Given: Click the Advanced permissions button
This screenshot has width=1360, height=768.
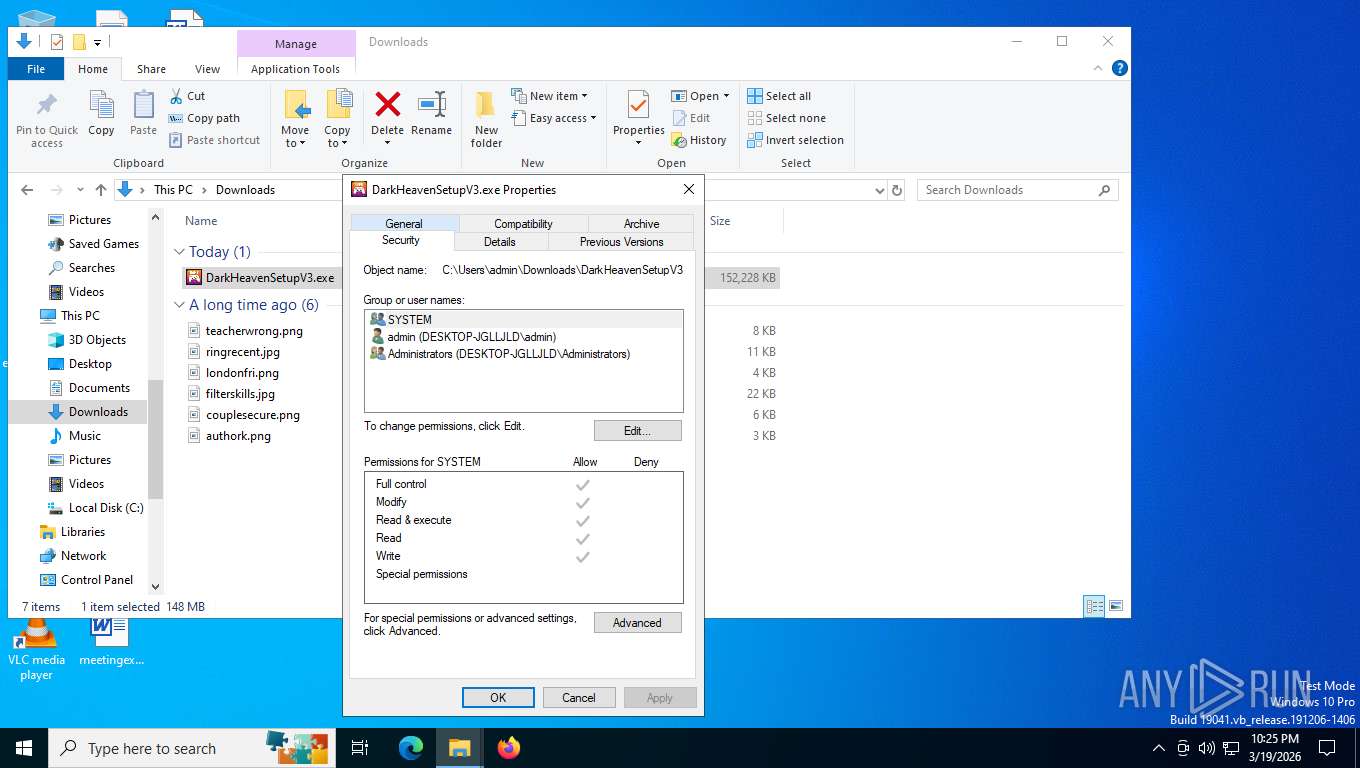Looking at the screenshot, I should tap(637, 623).
